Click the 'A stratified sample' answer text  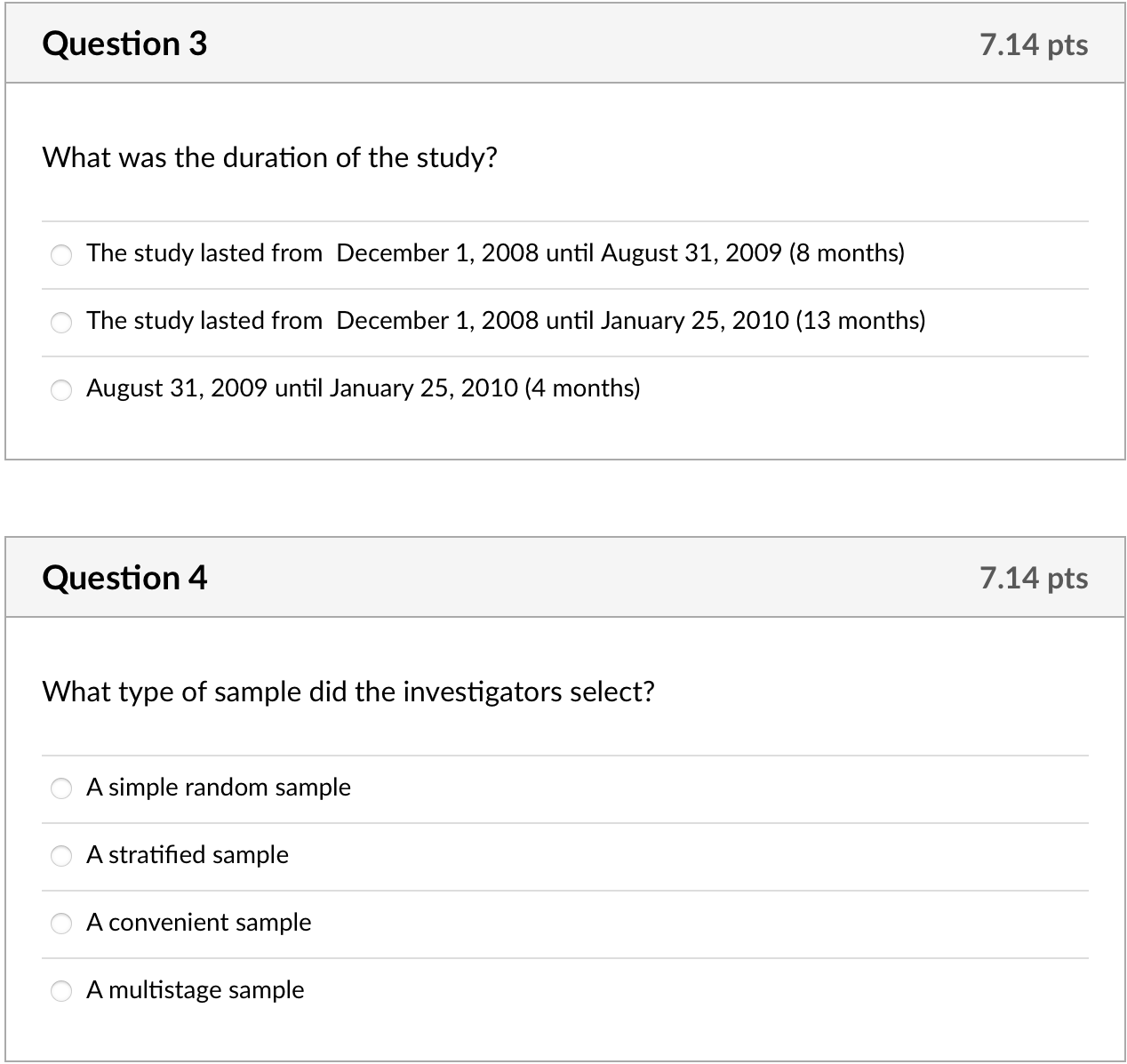tap(187, 855)
